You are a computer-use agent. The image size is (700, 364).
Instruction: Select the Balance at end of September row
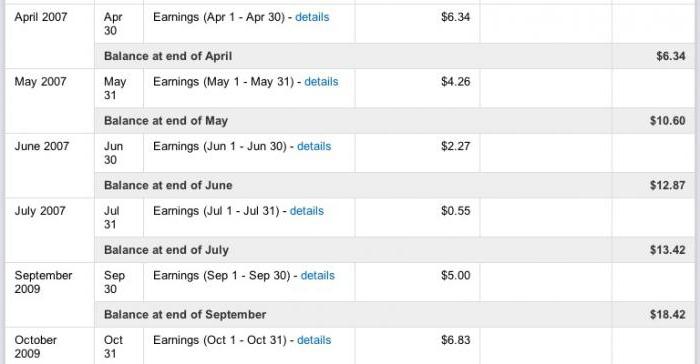[395, 314]
